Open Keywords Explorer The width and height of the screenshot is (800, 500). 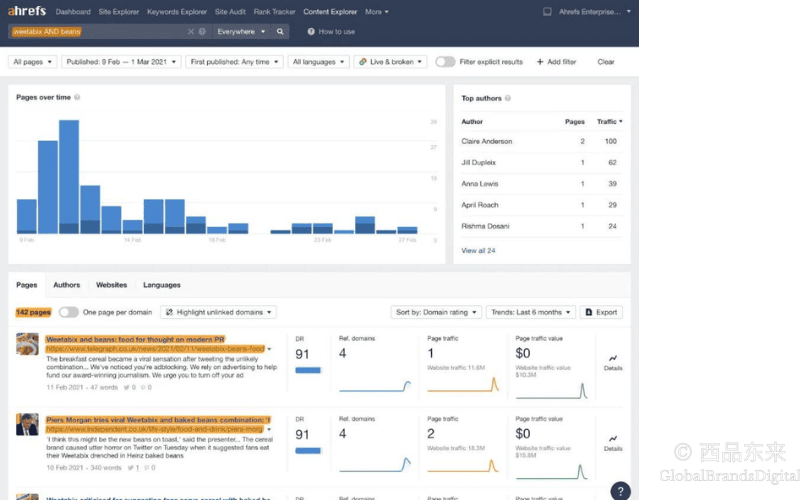point(177,12)
